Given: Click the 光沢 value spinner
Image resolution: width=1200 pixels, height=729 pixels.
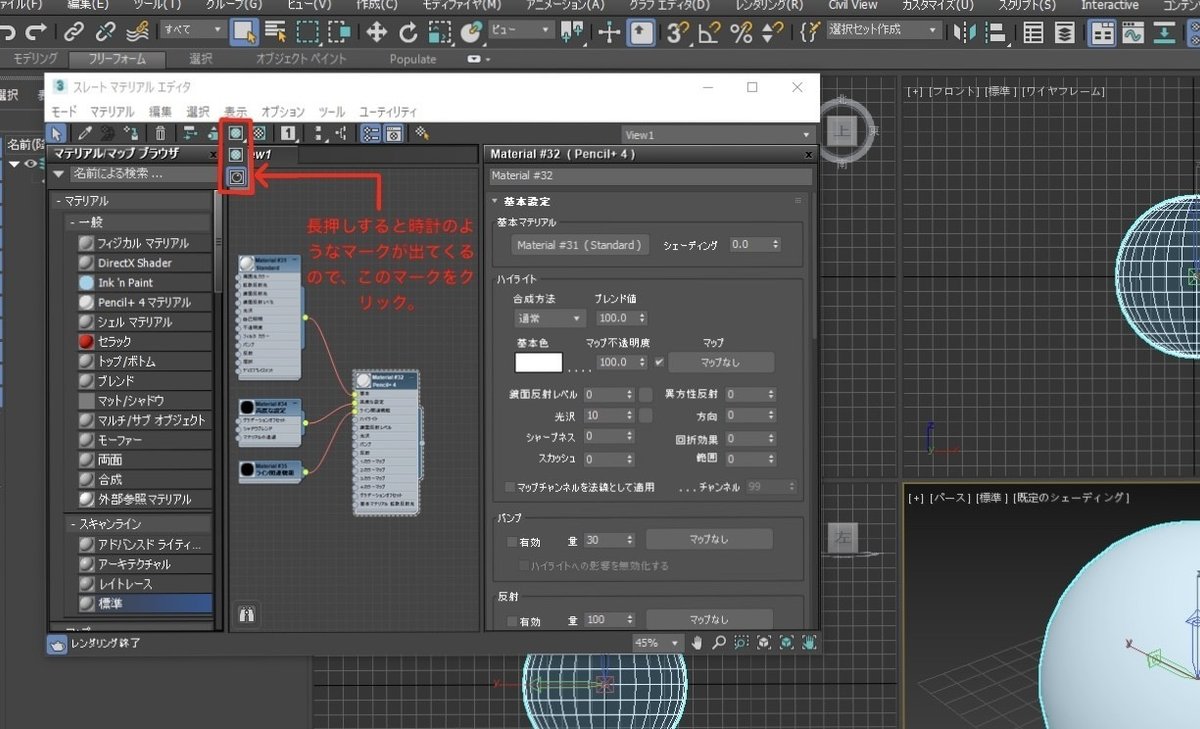Looking at the screenshot, I should [x=608, y=415].
